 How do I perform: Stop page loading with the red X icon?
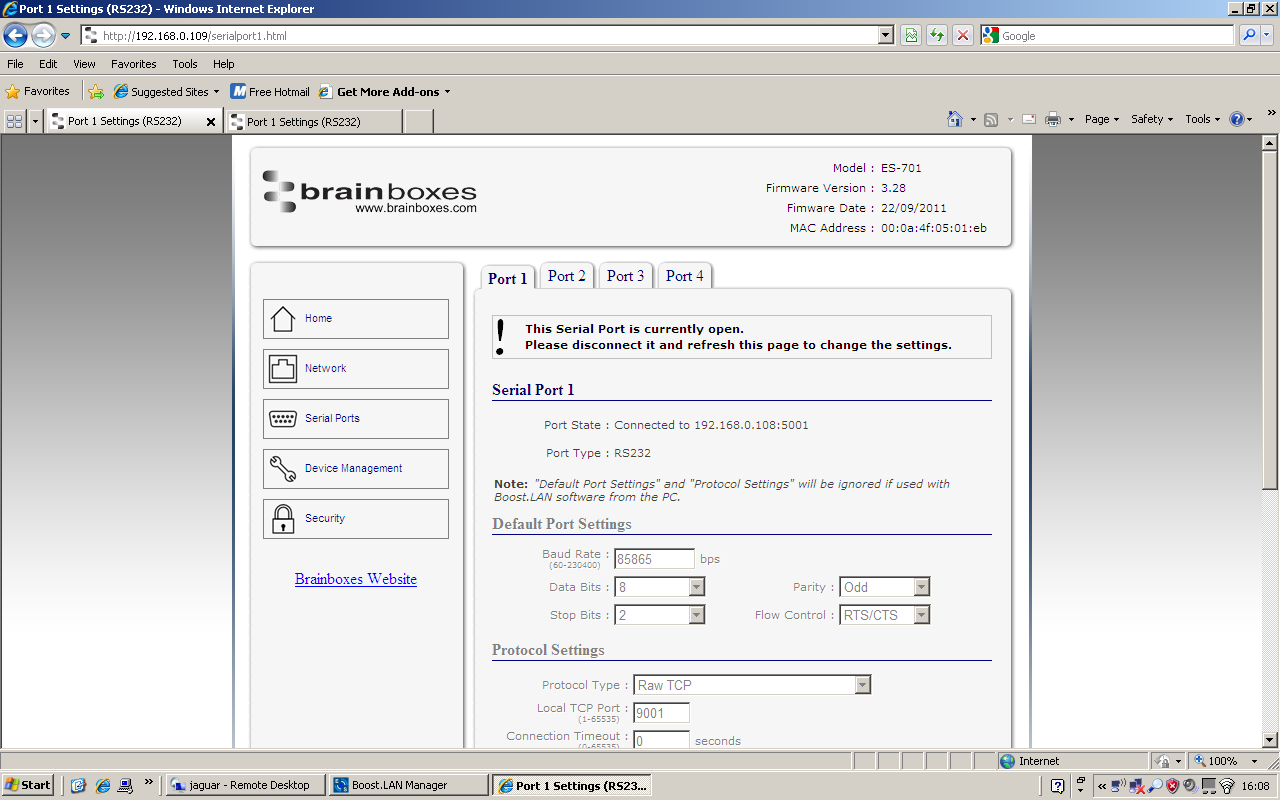pos(962,34)
